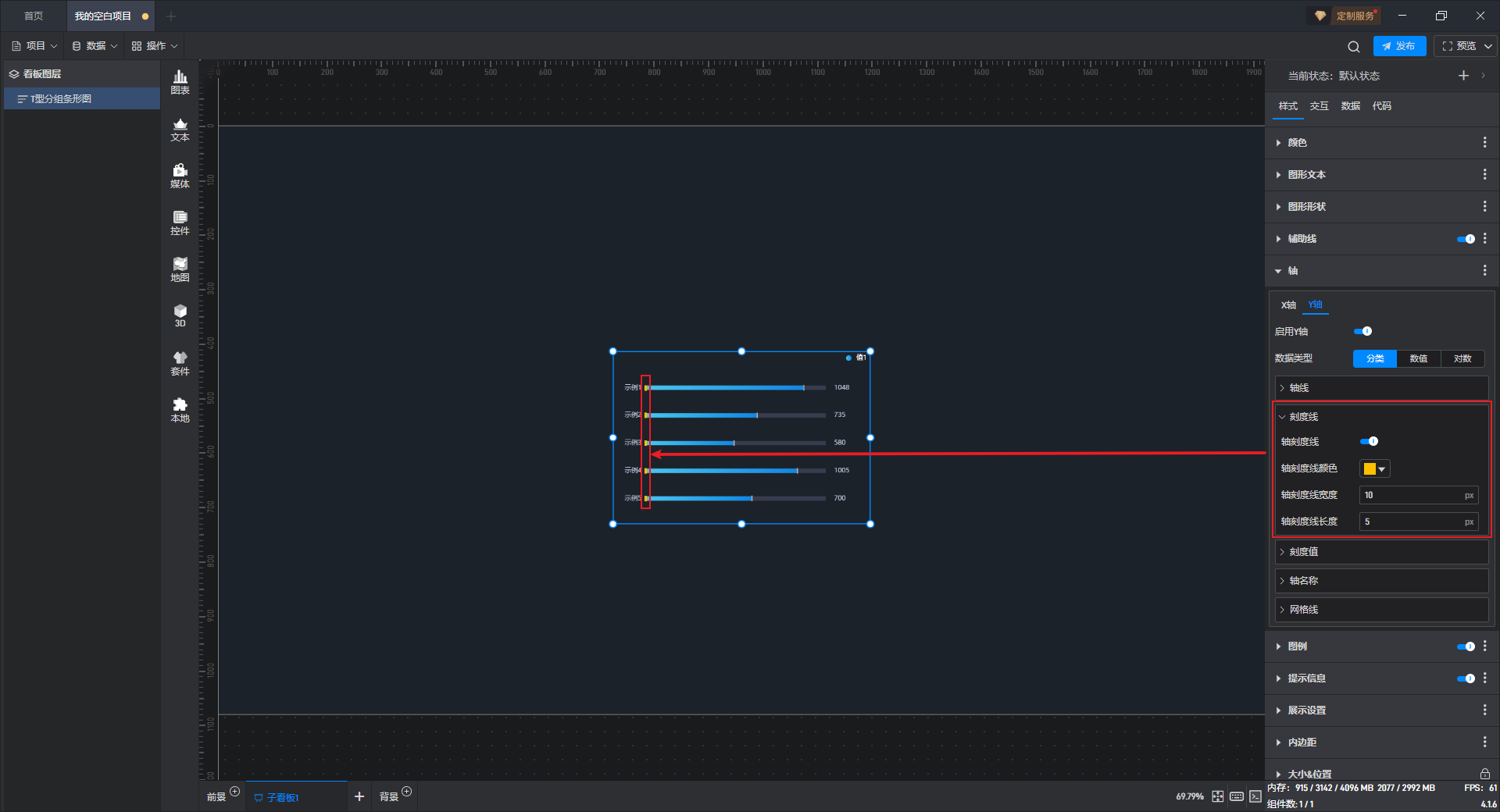Add a background layer with plus icon
Image resolution: width=1500 pixels, height=812 pixels.
(x=406, y=792)
